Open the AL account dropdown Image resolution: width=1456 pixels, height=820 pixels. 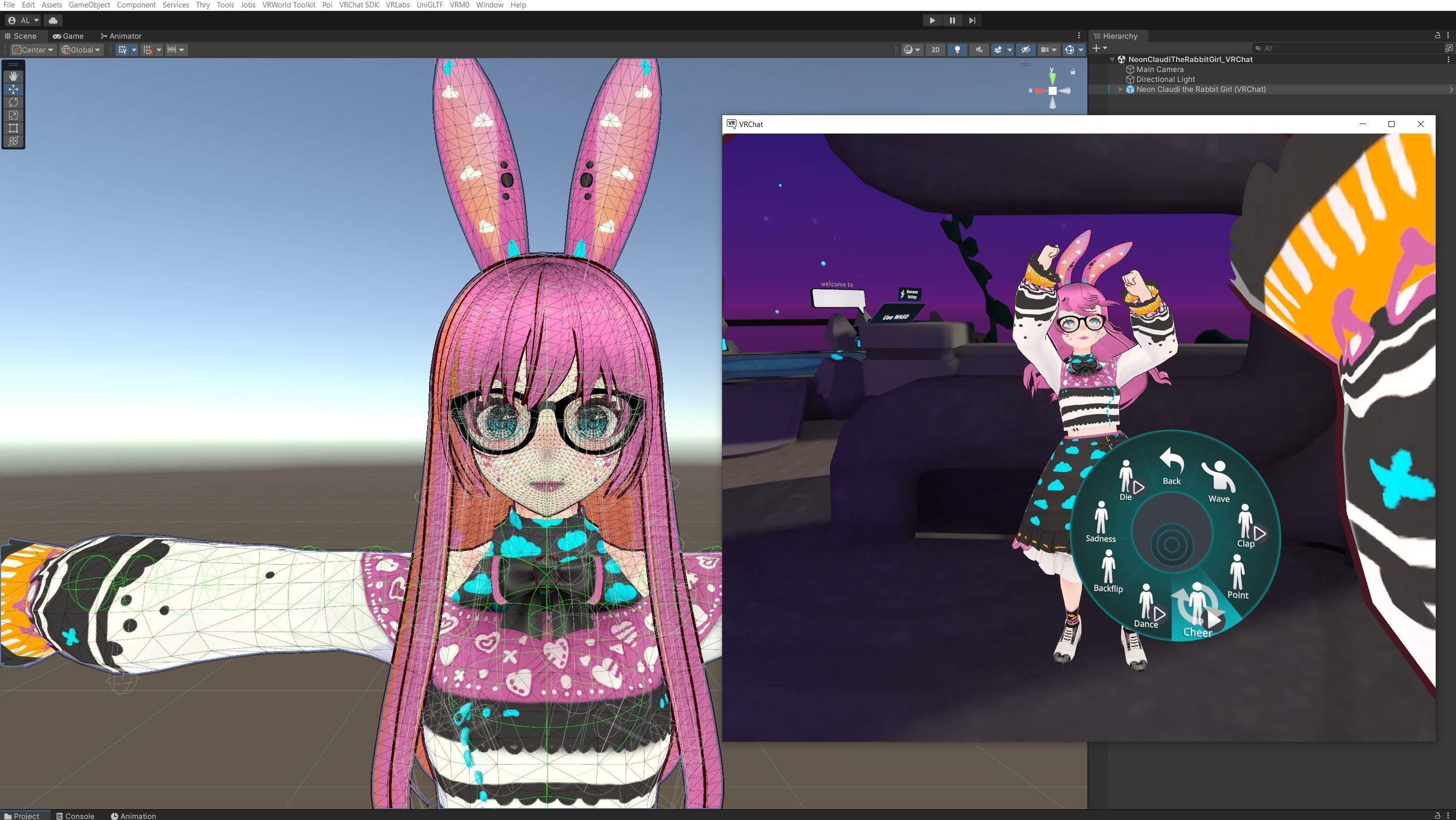(x=23, y=20)
